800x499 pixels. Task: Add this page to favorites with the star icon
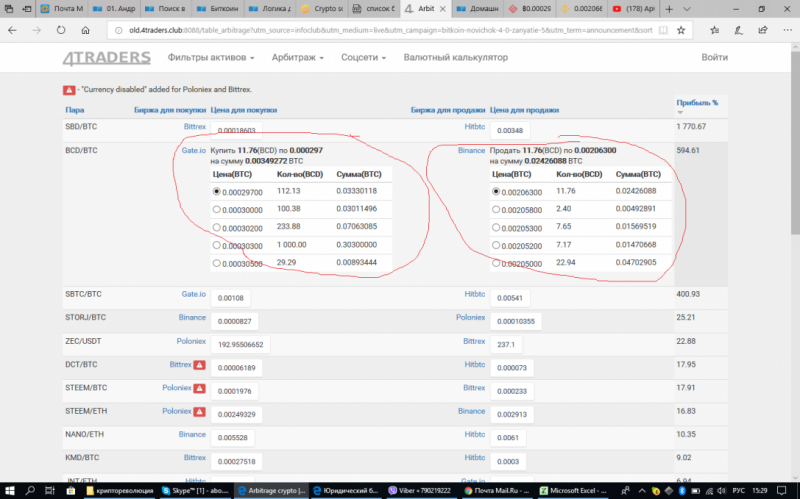point(681,30)
